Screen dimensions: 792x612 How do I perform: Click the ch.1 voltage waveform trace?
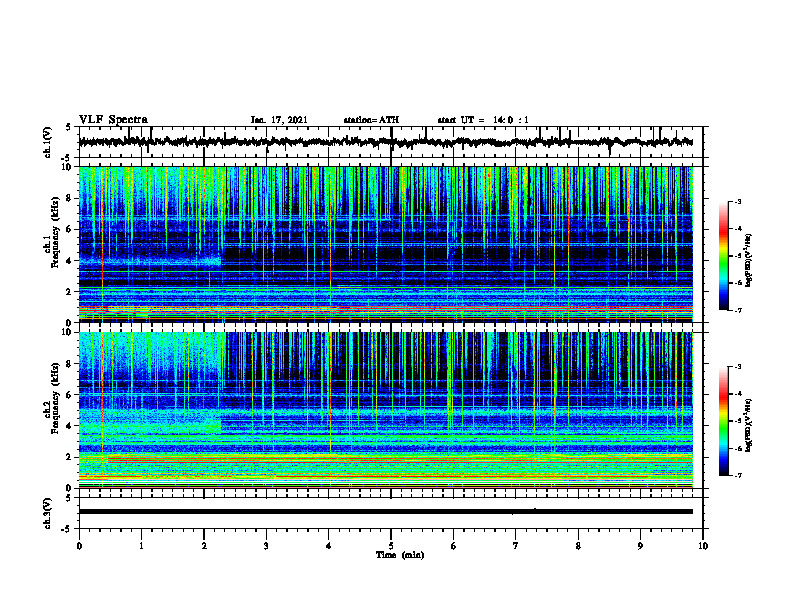(385, 142)
